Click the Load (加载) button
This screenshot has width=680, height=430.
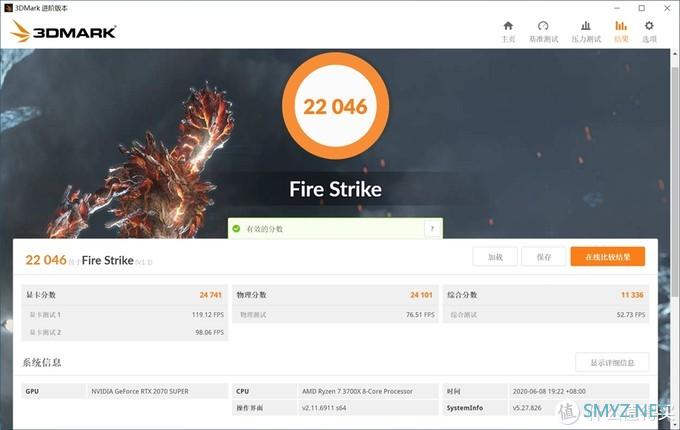coord(495,257)
